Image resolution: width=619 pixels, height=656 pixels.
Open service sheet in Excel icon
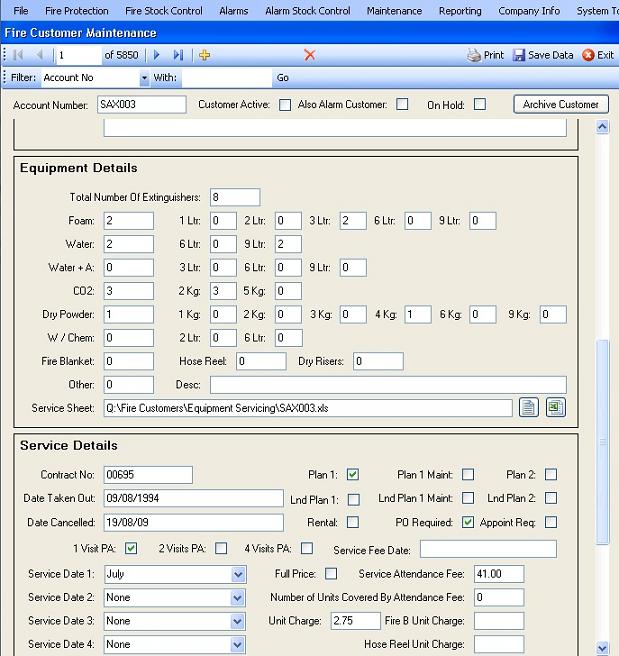556,407
